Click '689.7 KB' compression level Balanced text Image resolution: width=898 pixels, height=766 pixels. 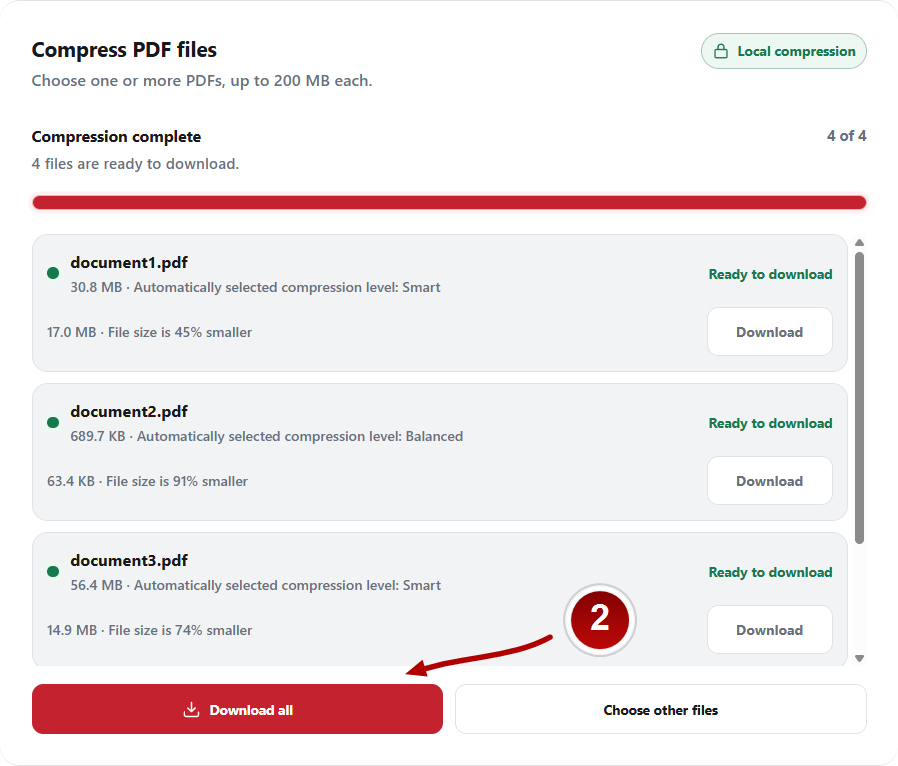pyautogui.click(x=267, y=436)
